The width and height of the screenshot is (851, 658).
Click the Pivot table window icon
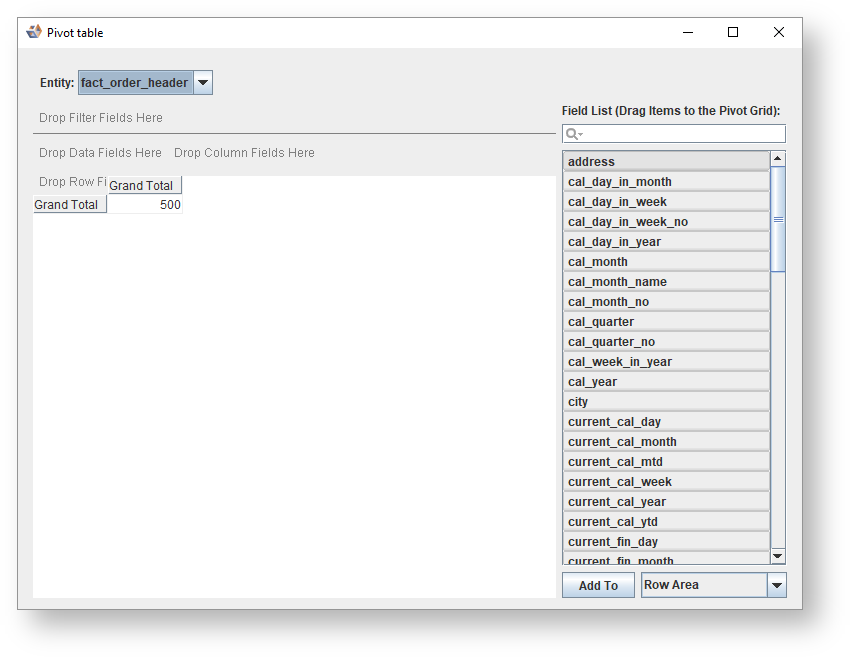[x=34, y=32]
